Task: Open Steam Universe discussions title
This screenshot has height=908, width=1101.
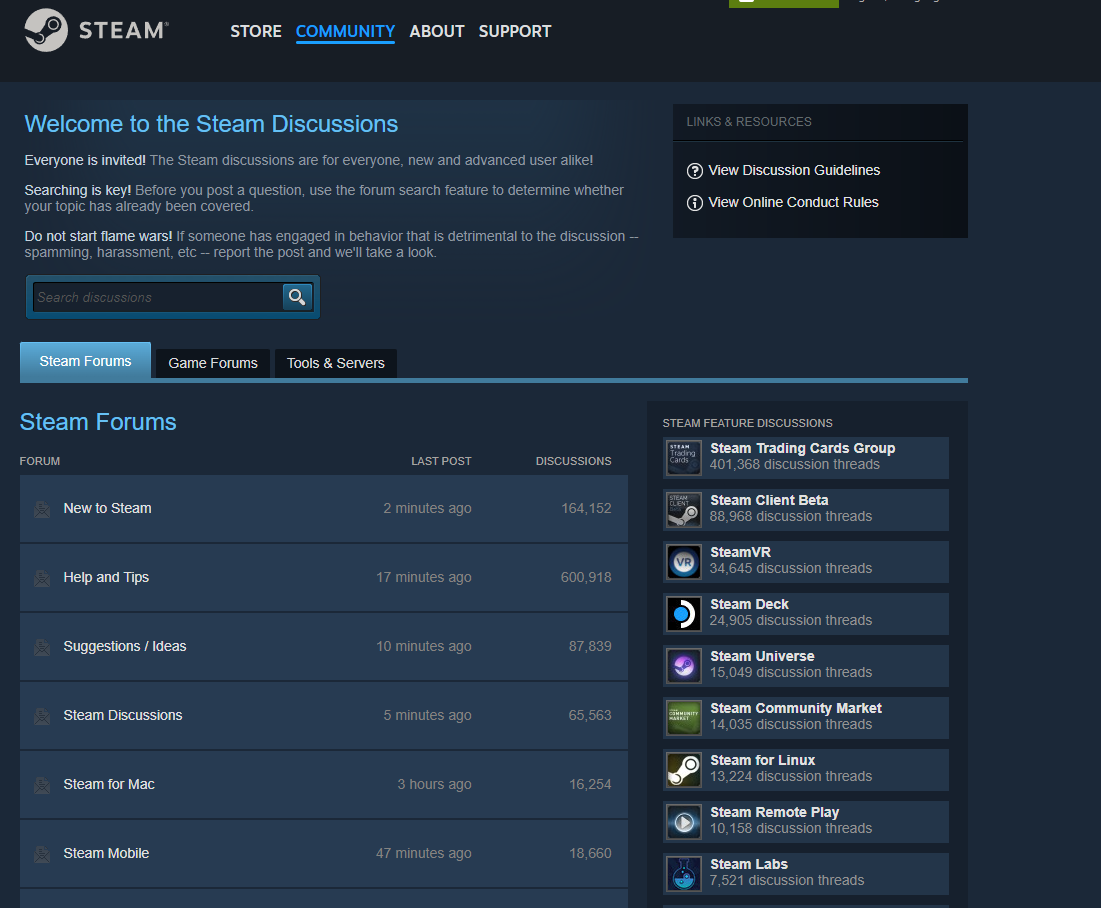Action: pyautogui.click(x=762, y=656)
